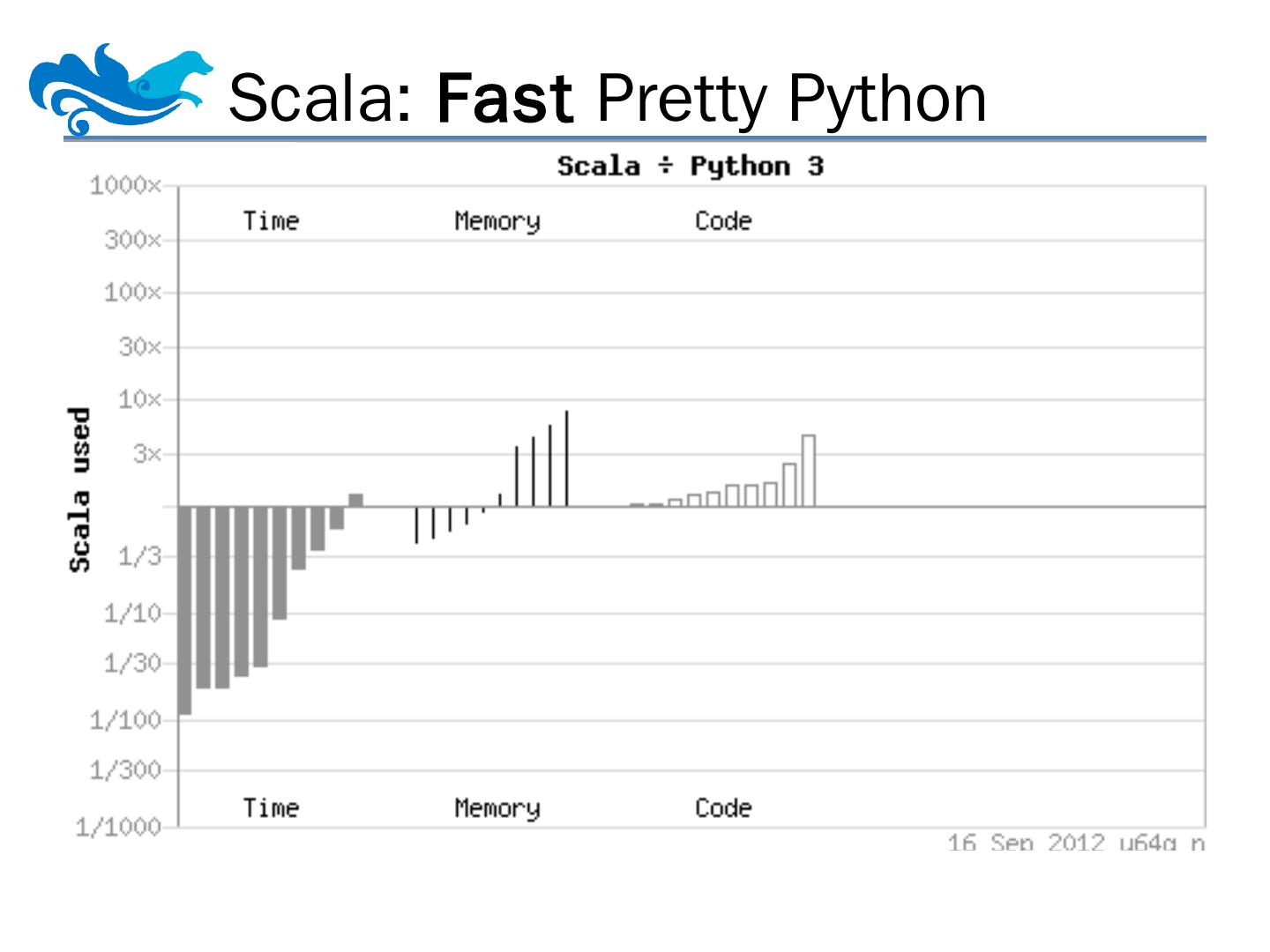Click the bottom 'Memory' chart label
This screenshot has width=1270, height=952.
pyautogui.click(x=497, y=807)
